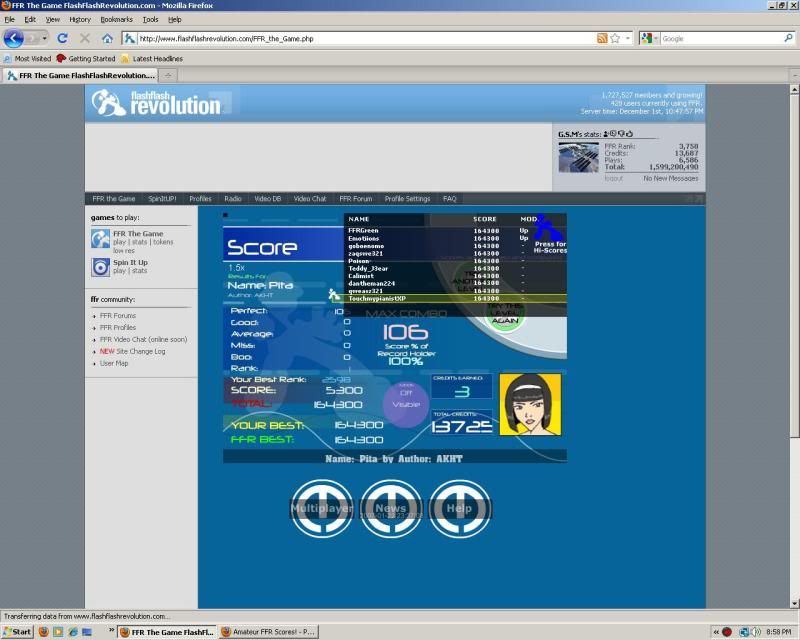Open the Help round button
This screenshot has width=800, height=640.
(460, 508)
